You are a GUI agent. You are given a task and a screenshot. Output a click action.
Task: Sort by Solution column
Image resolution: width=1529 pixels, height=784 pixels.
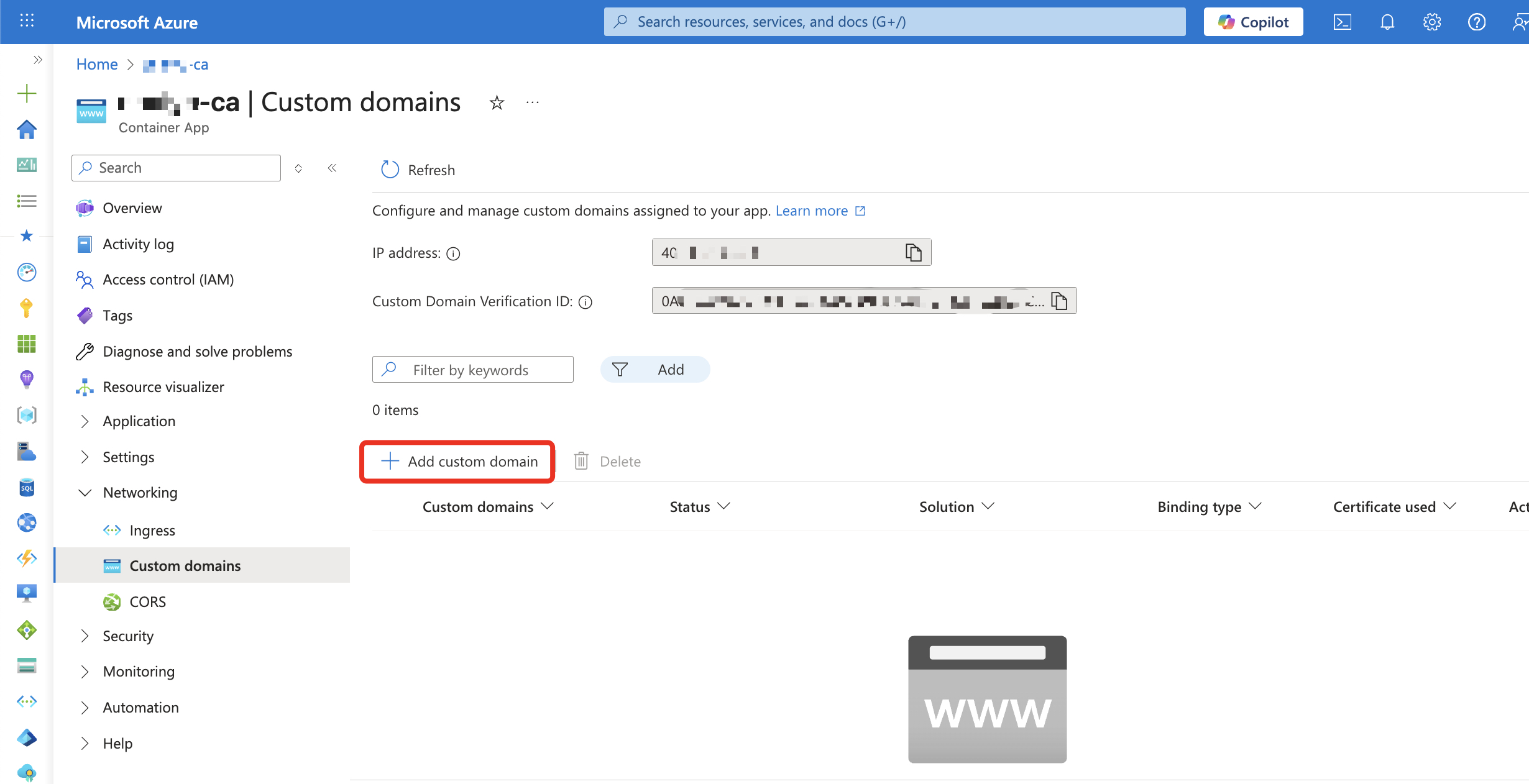pos(957,507)
